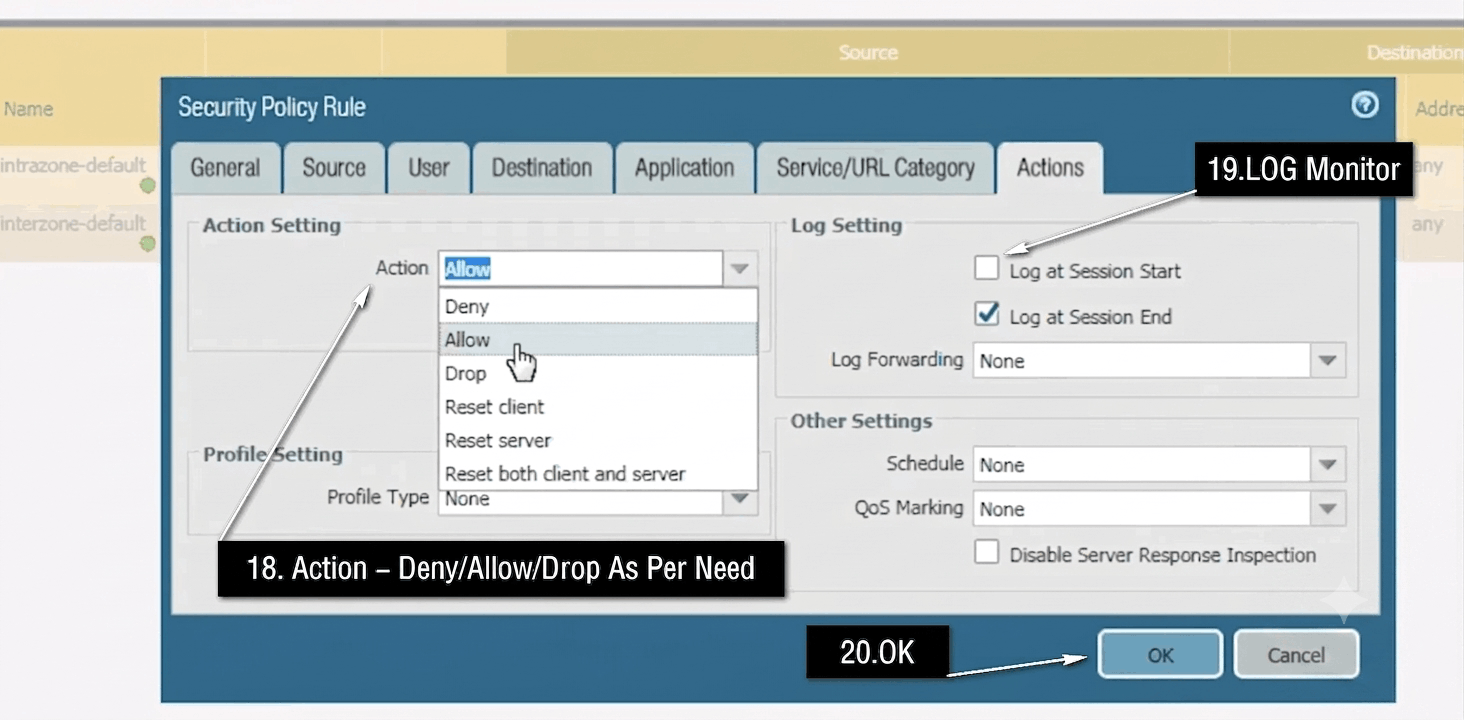Uncheck Log at Session End
The height and width of the screenshot is (720, 1464).
click(x=987, y=314)
